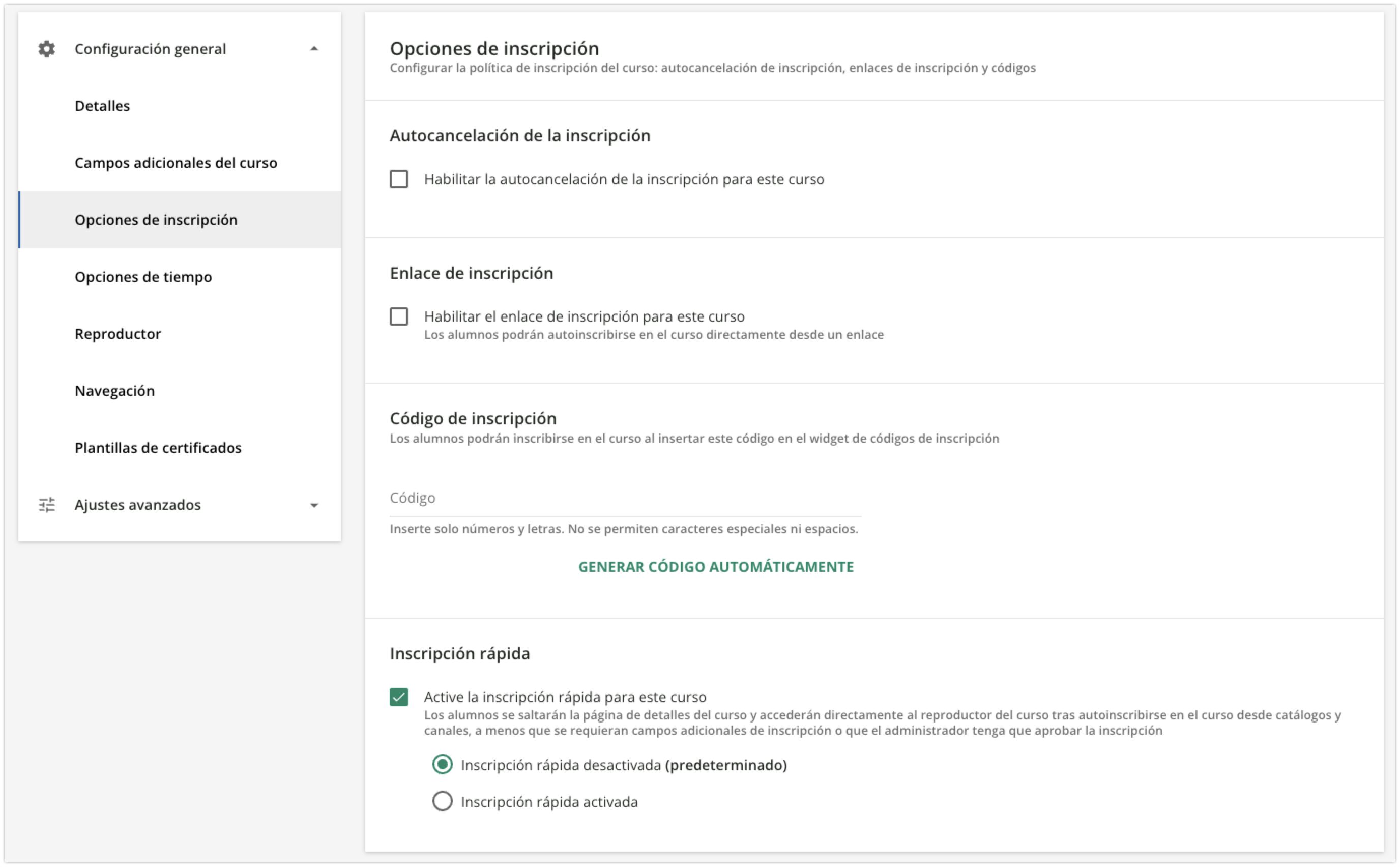Open Campos adicionales del curso
1400x867 pixels.
(180, 163)
